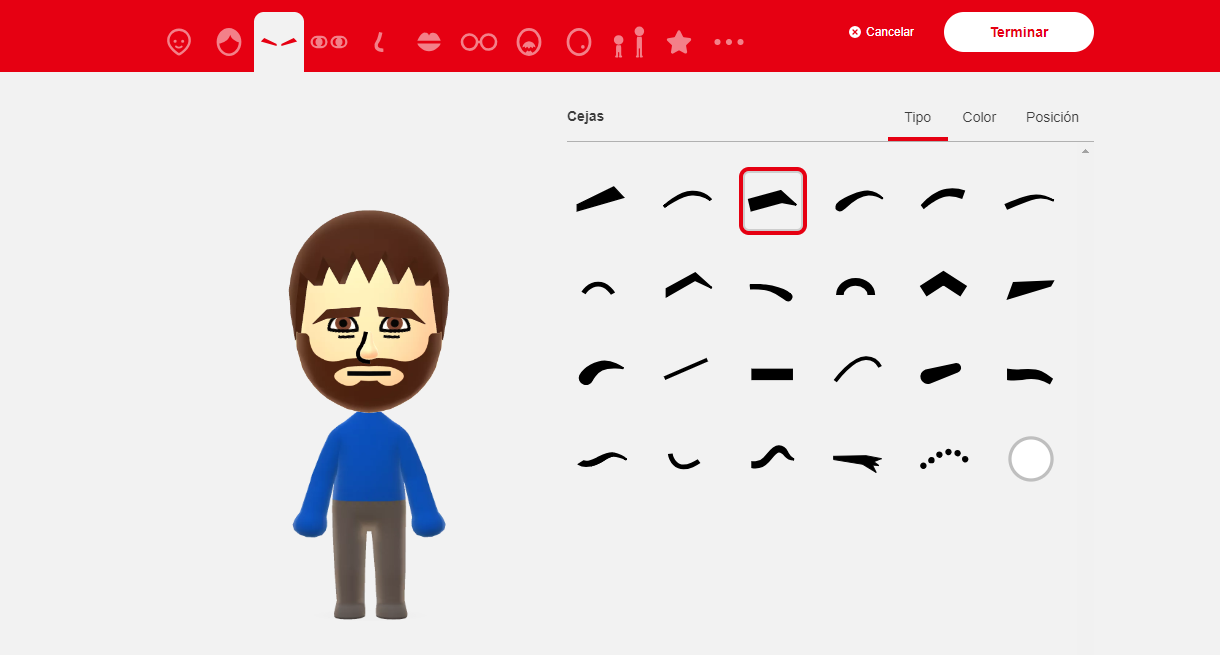Open the nose category
Screen dimensions: 1220x655
point(379,42)
